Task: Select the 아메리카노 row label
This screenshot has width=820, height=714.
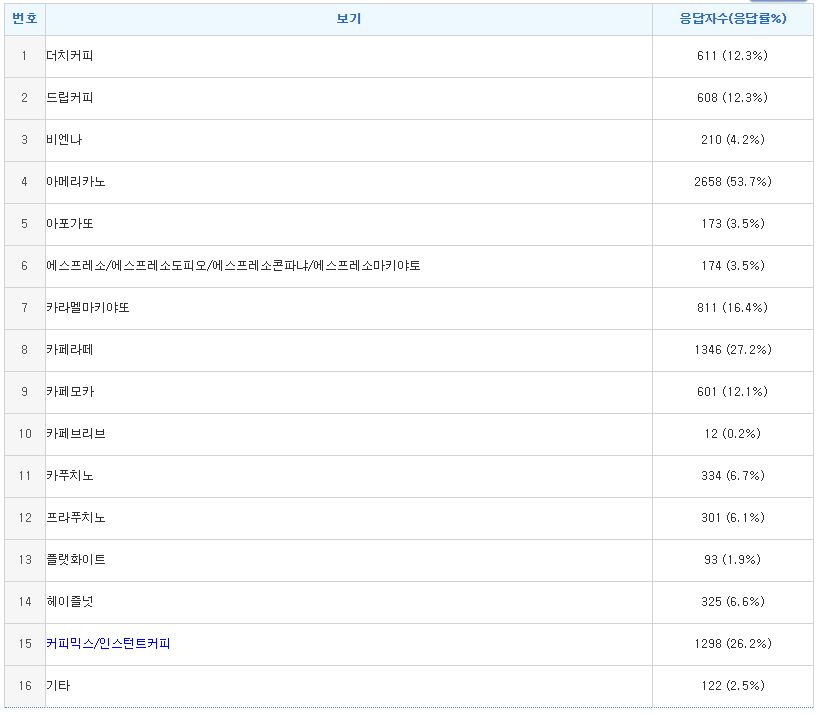Action: tap(76, 182)
